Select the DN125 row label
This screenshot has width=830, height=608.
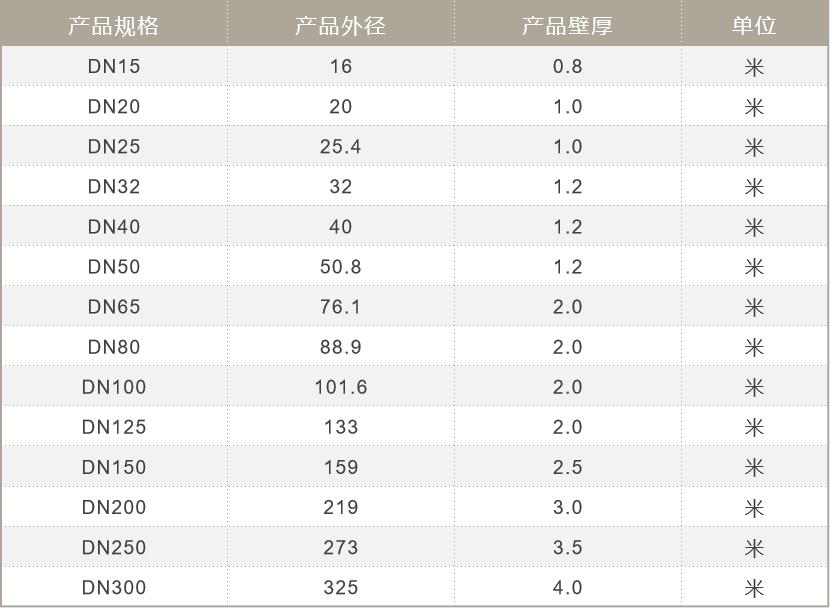click(x=114, y=427)
